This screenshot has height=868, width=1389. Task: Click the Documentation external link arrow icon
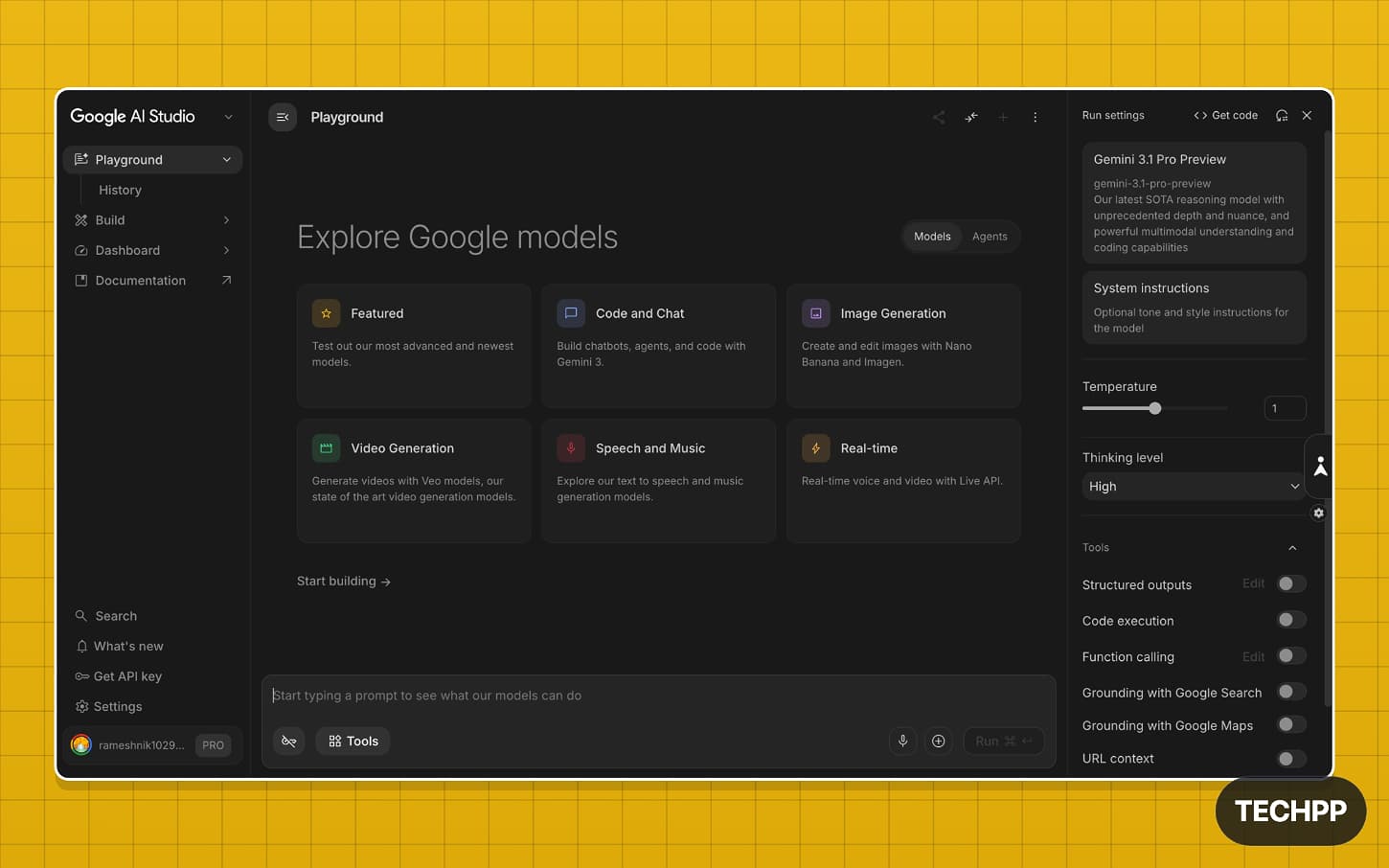[x=226, y=280]
